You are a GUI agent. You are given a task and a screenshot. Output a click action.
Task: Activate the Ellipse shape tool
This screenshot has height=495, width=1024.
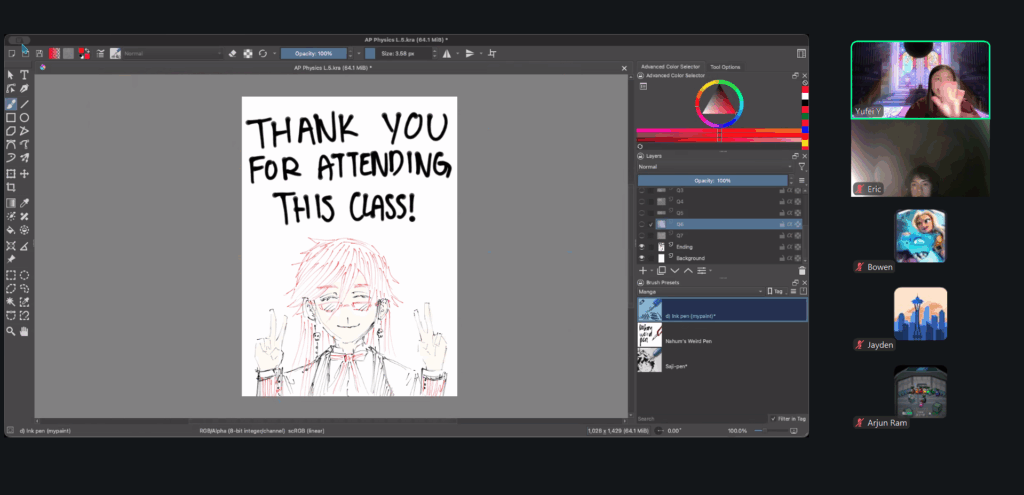point(24,117)
